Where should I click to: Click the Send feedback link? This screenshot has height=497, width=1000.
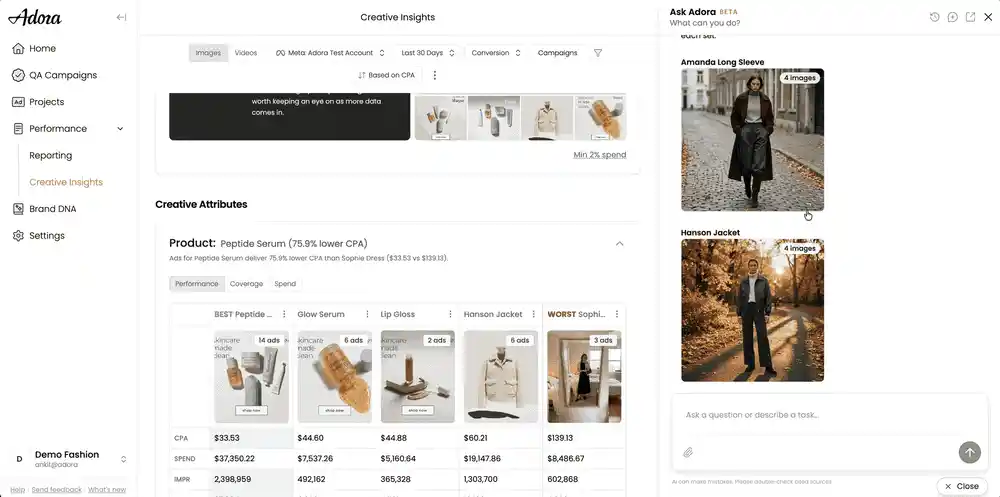coord(57,490)
